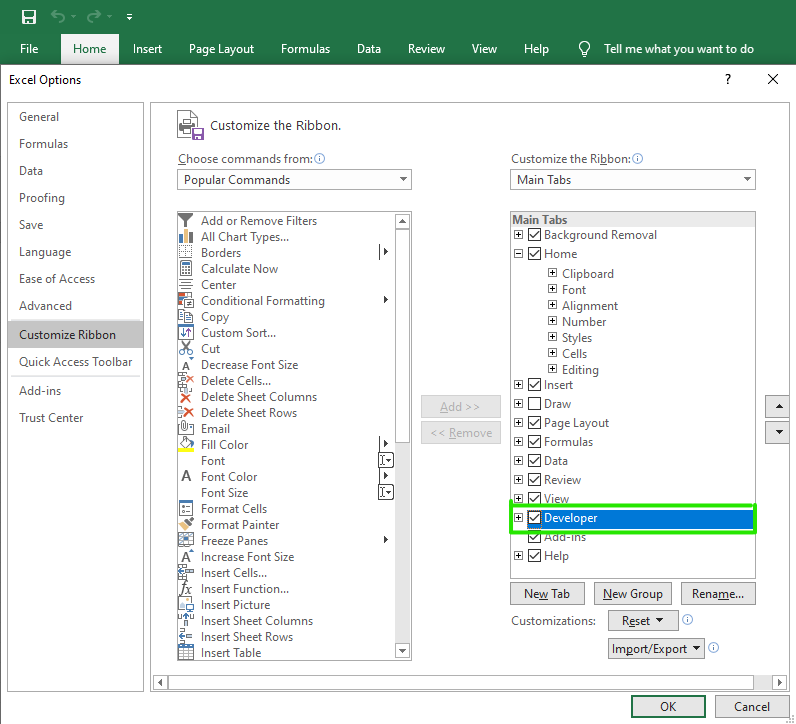The image size is (796, 724).
Task: Click the Move Up arrow button
Action: [777, 407]
